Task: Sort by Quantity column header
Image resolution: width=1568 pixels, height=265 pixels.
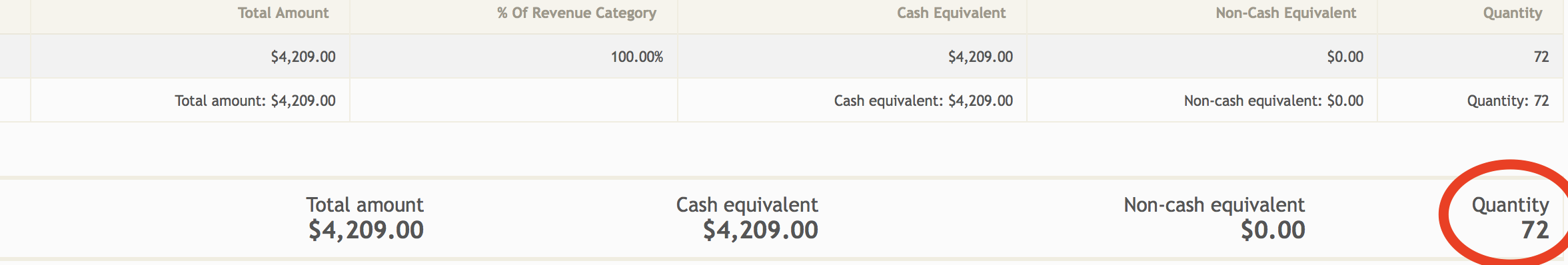Action: (1512, 13)
